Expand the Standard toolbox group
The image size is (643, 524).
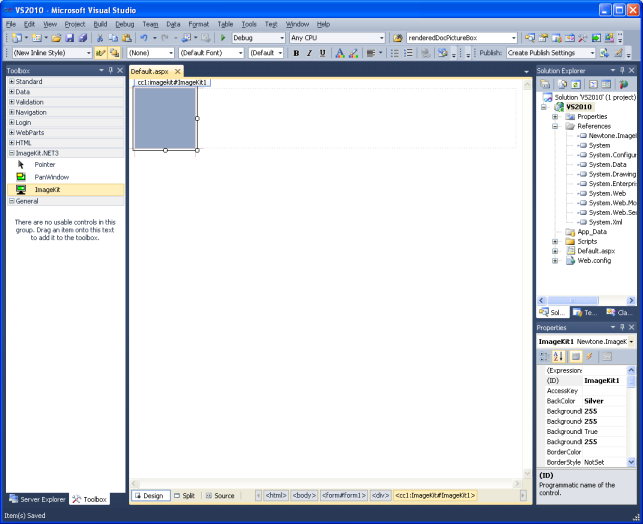pos(11,82)
